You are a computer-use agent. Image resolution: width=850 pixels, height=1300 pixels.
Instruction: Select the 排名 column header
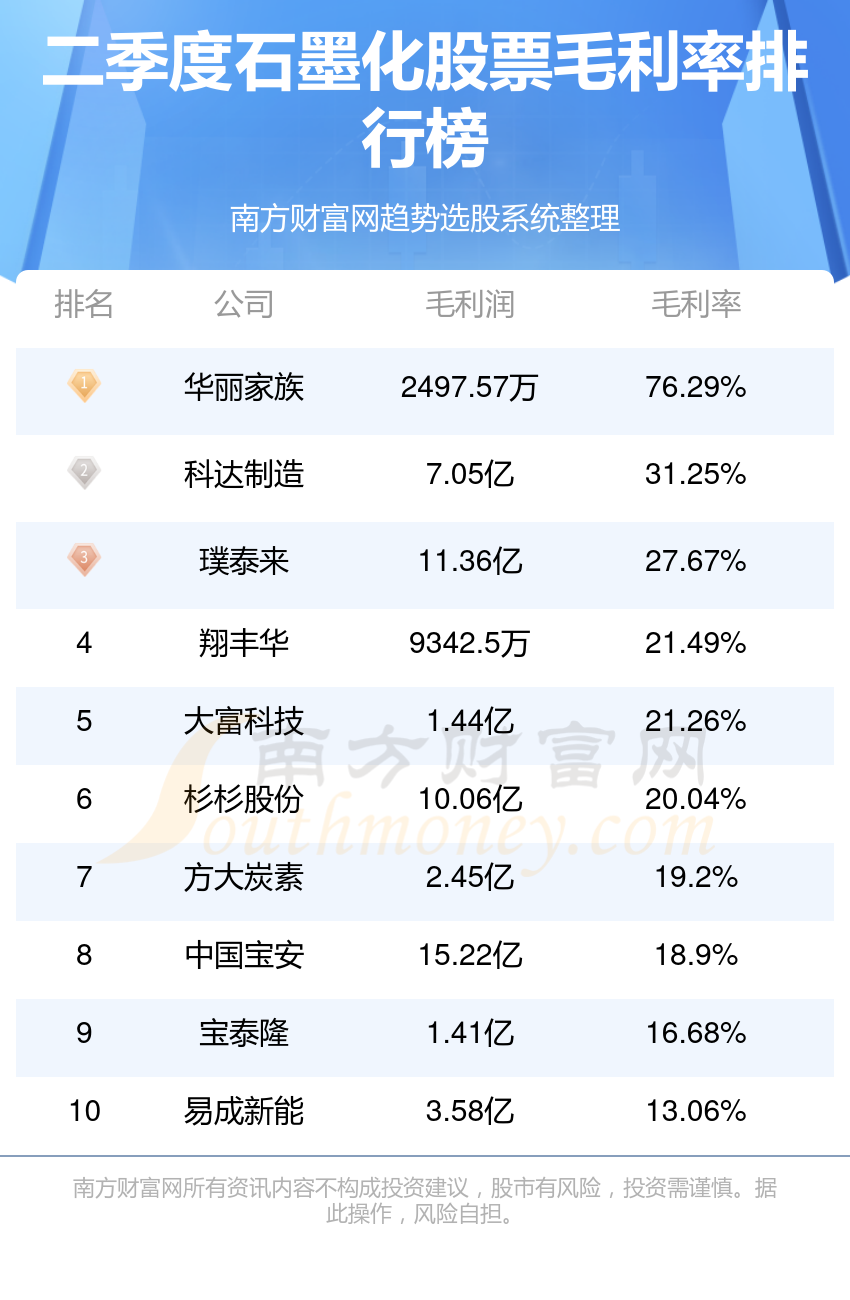click(84, 304)
